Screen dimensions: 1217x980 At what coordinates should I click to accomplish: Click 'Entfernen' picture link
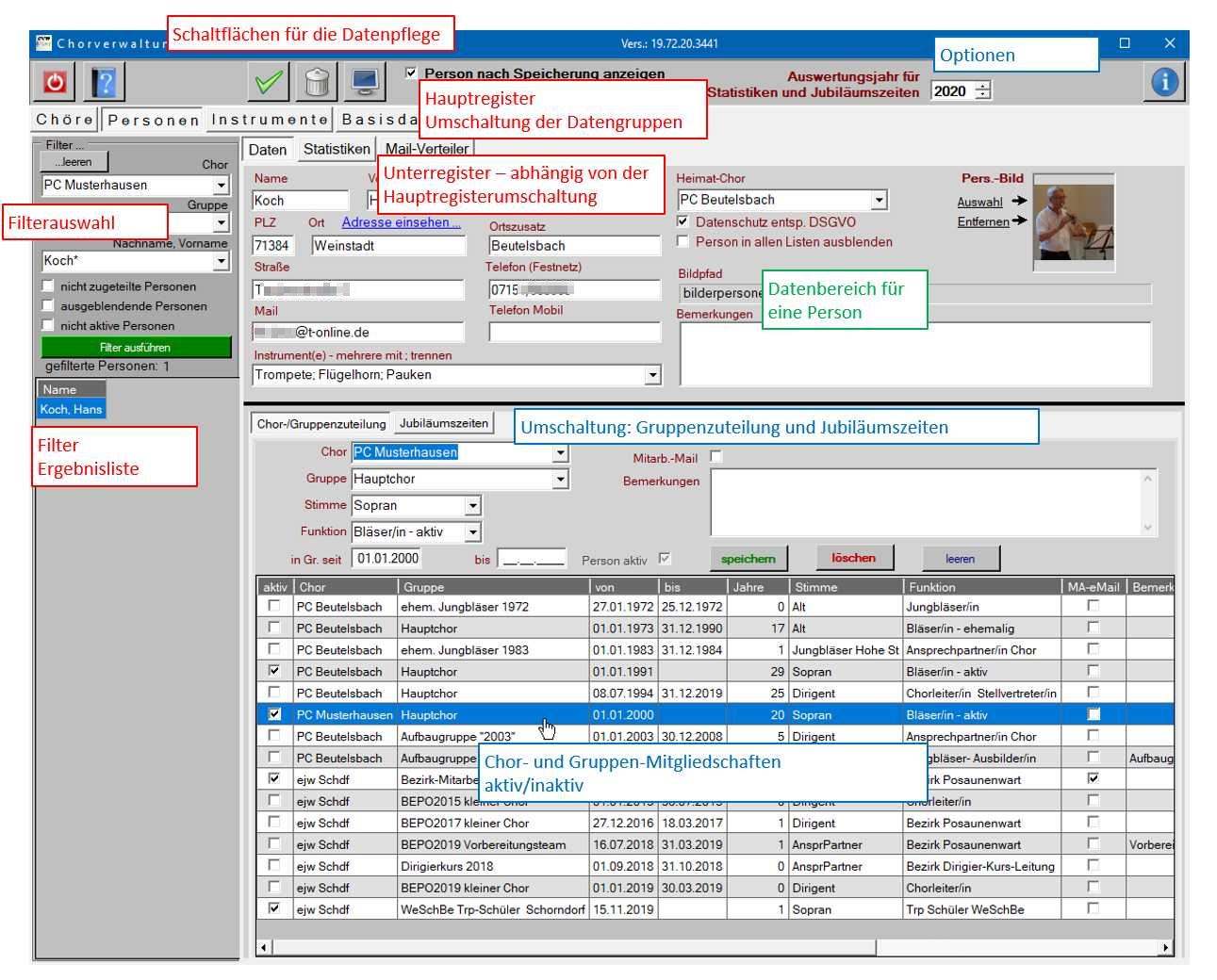(983, 221)
